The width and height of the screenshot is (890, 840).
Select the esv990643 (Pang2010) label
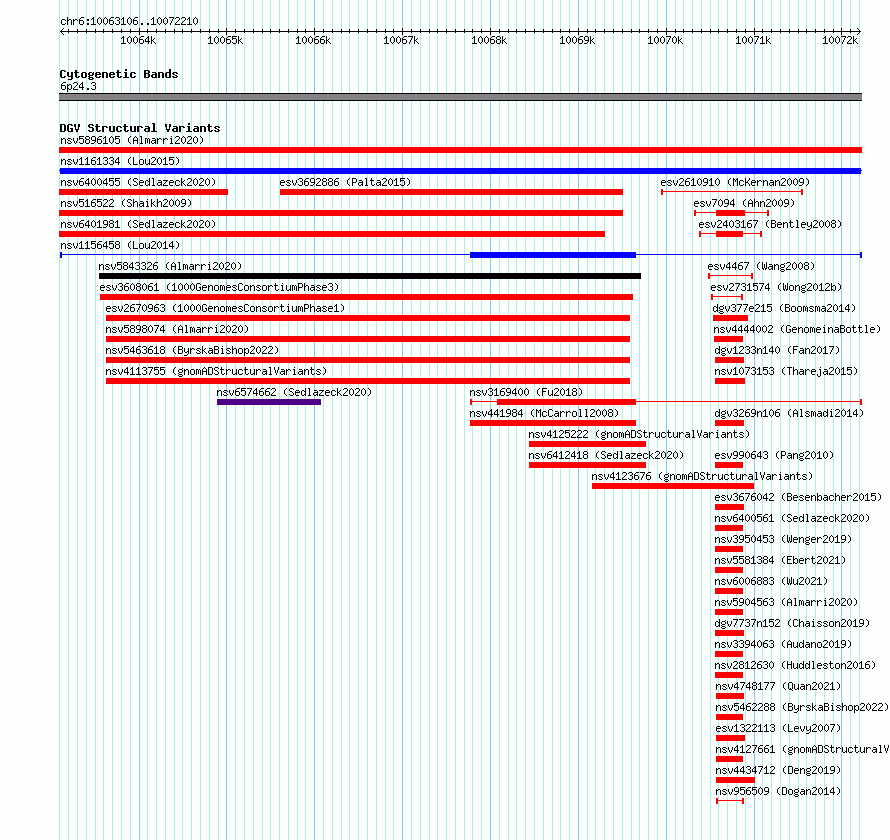774,455
